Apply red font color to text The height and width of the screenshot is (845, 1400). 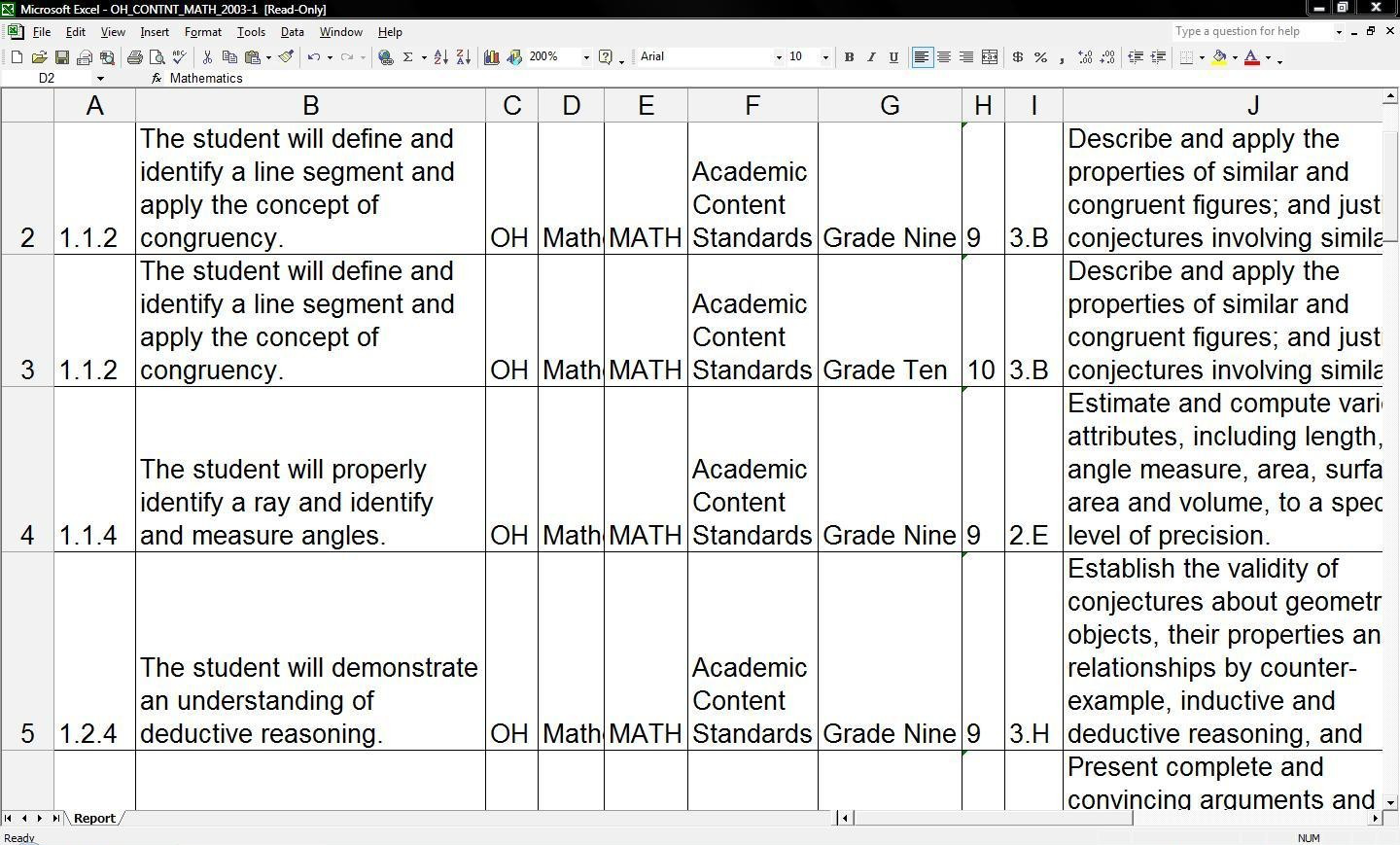pos(1252,57)
